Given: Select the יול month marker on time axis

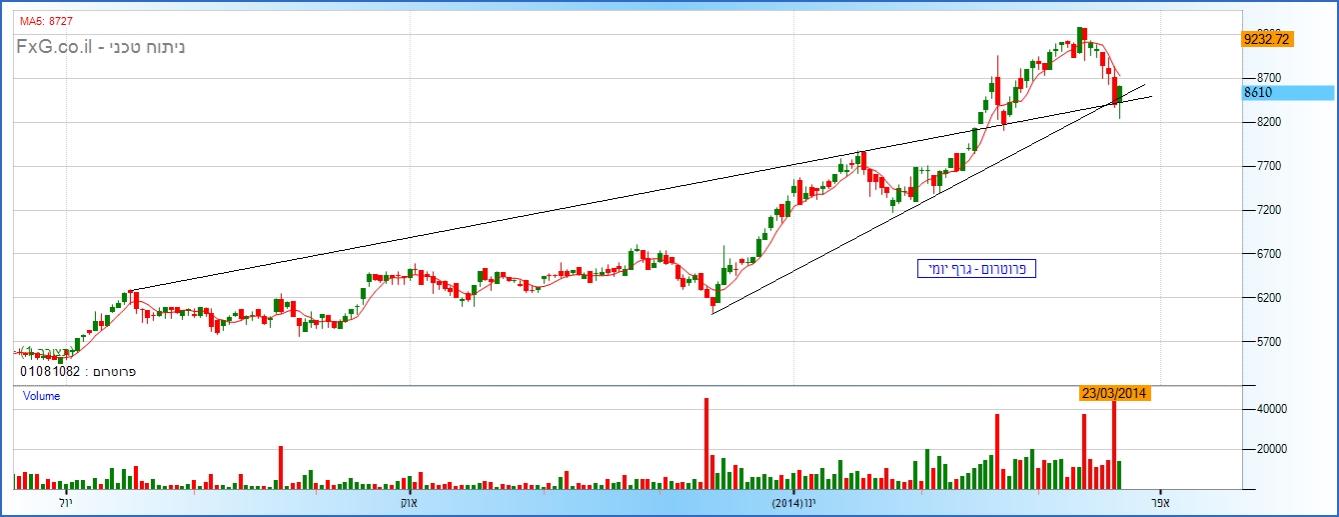Looking at the screenshot, I should 65,501.
